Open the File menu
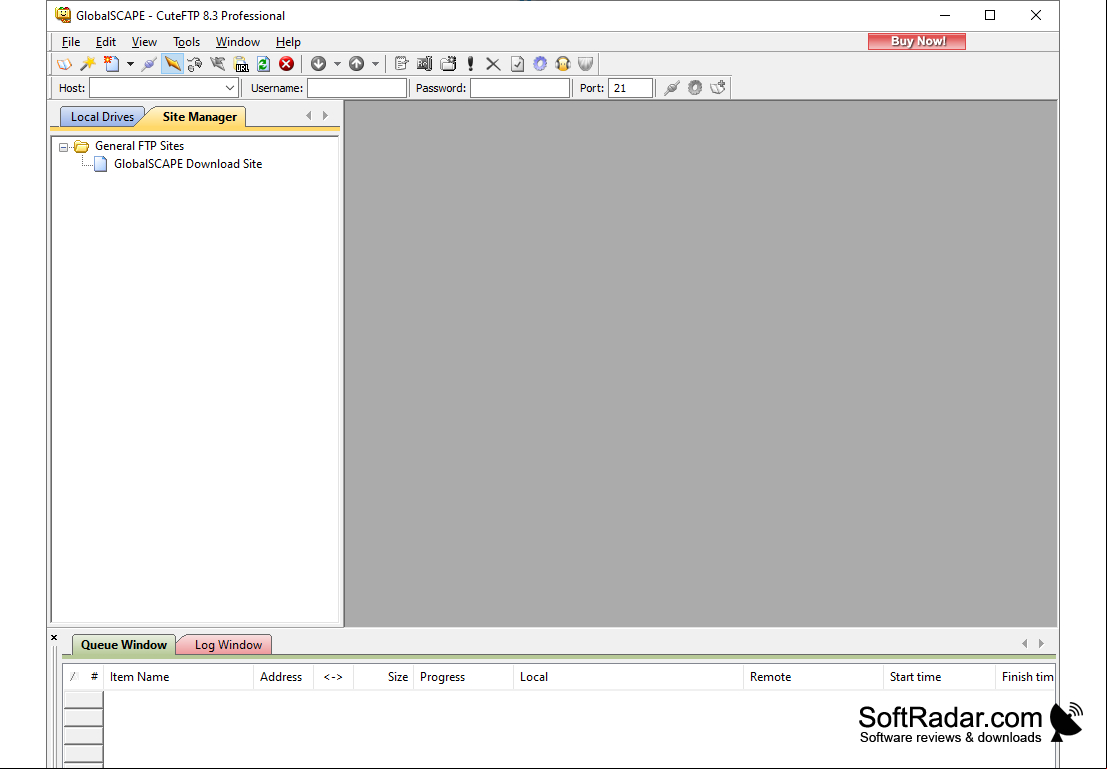The image size is (1107, 769). click(x=71, y=42)
